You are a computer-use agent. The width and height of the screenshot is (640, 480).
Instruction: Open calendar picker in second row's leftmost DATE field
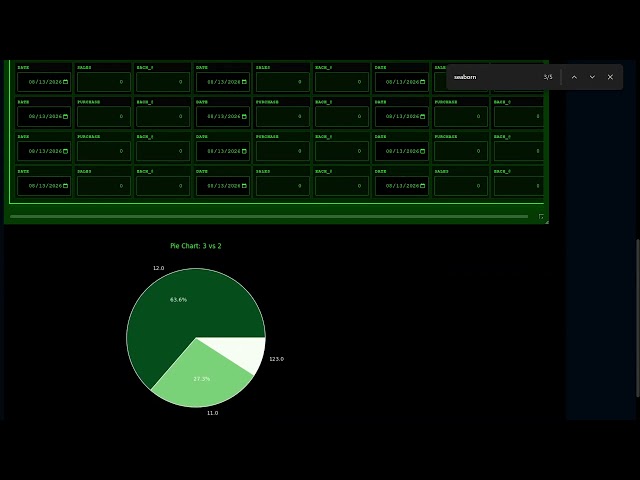(65, 116)
